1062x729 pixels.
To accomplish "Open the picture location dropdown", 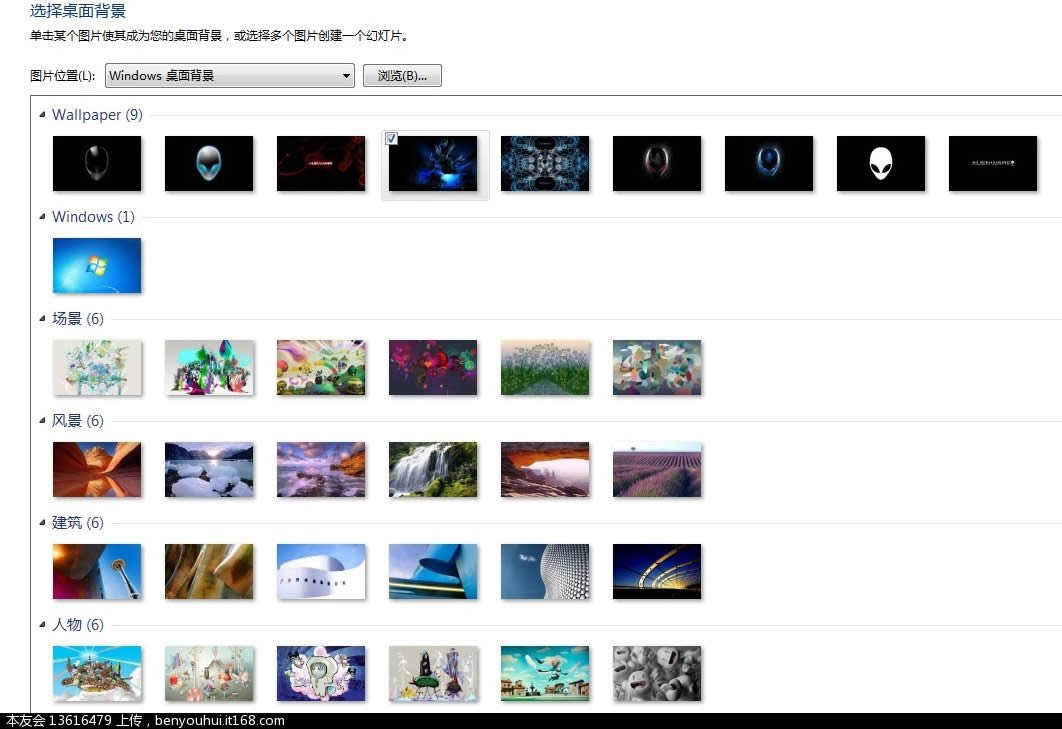I will pyautogui.click(x=230, y=75).
